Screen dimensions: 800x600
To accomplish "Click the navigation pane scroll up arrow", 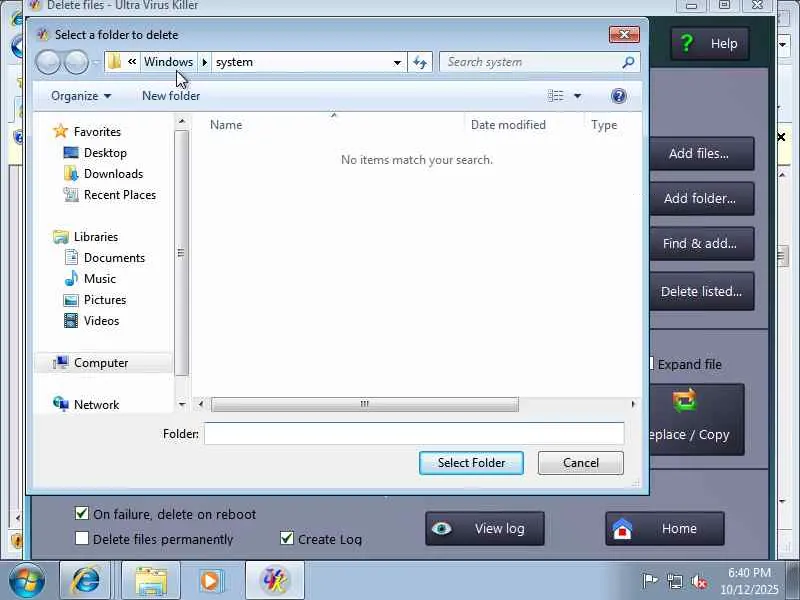I will [x=182, y=121].
